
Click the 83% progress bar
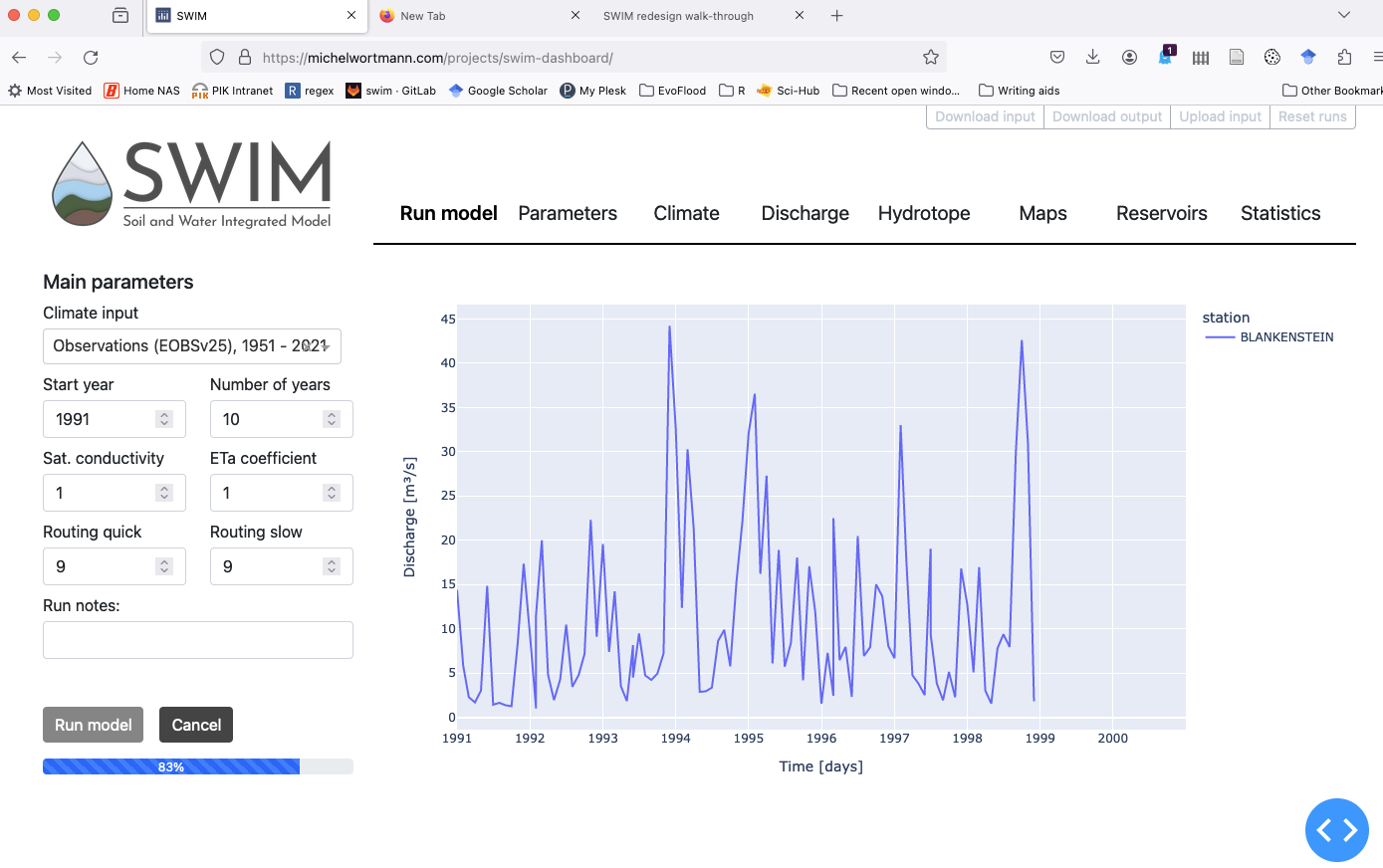pos(198,766)
